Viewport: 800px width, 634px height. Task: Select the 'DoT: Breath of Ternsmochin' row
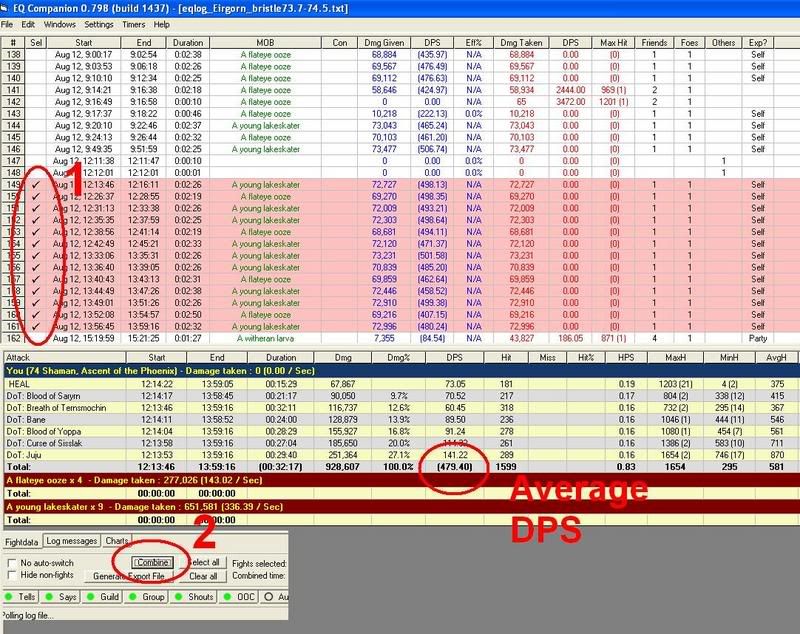401,408
